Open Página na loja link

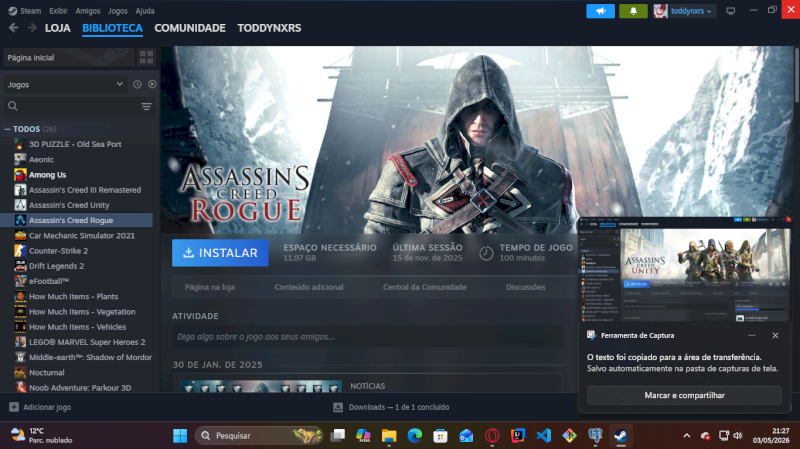click(210, 287)
